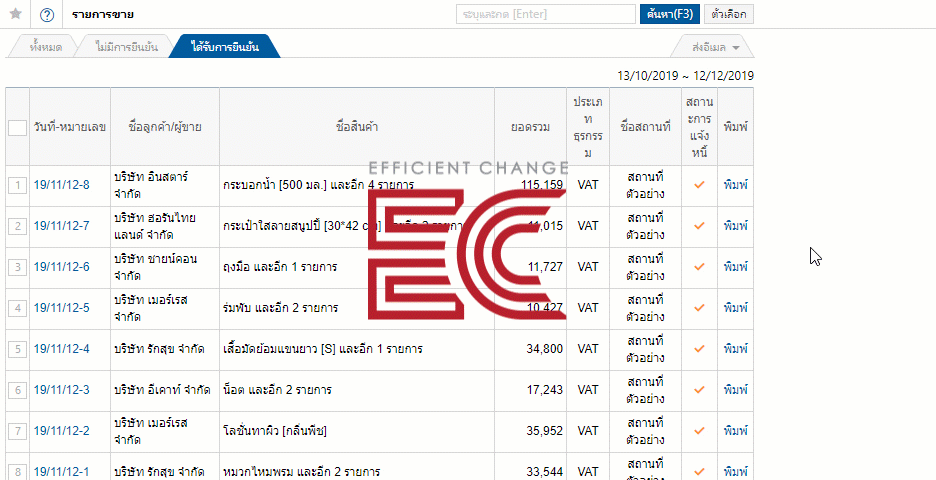Toggle checkbox for row 6
Image resolution: width=936 pixels, height=480 pixels.
click(17, 390)
